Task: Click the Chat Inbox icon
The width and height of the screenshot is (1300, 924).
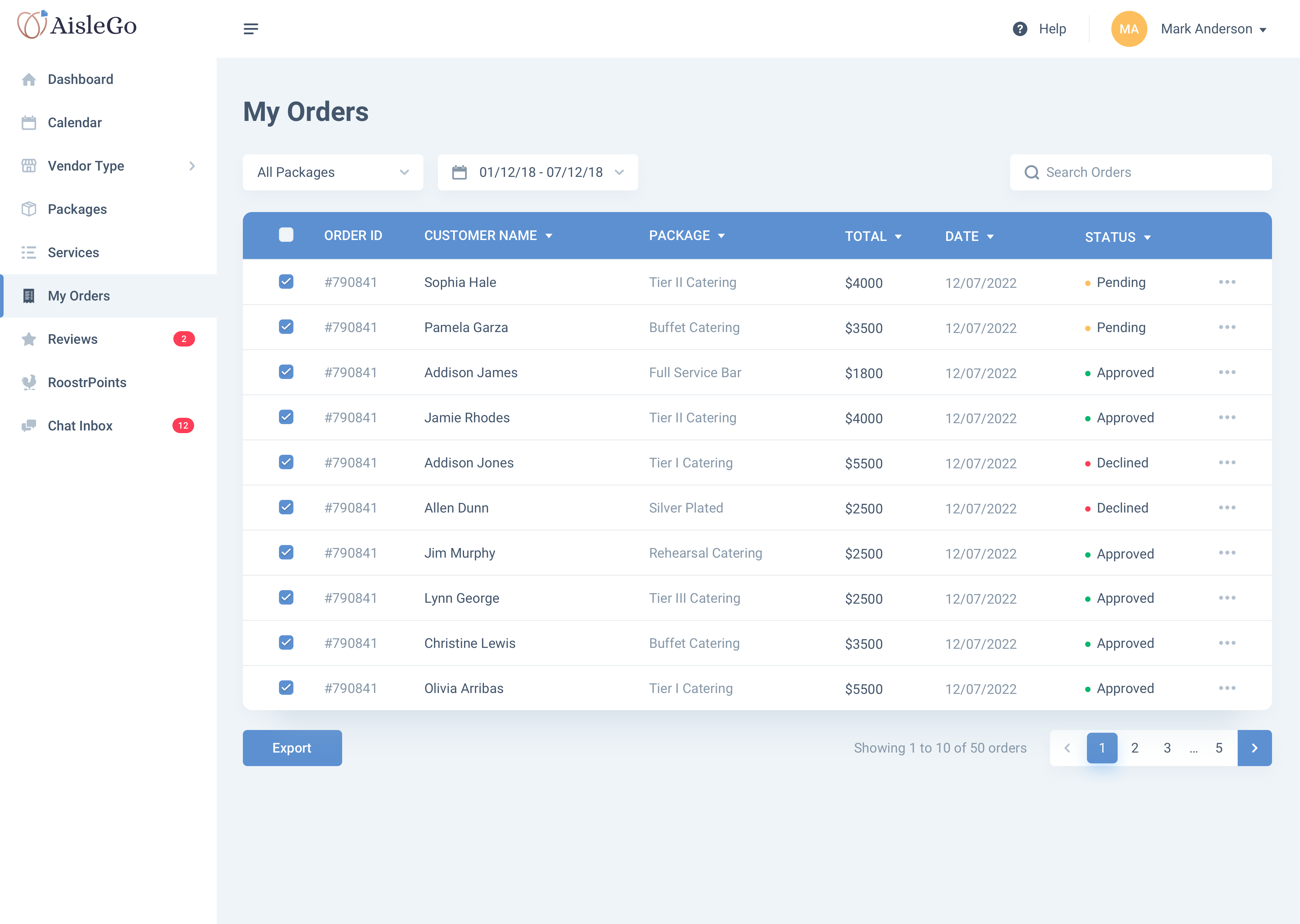Action: point(29,426)
